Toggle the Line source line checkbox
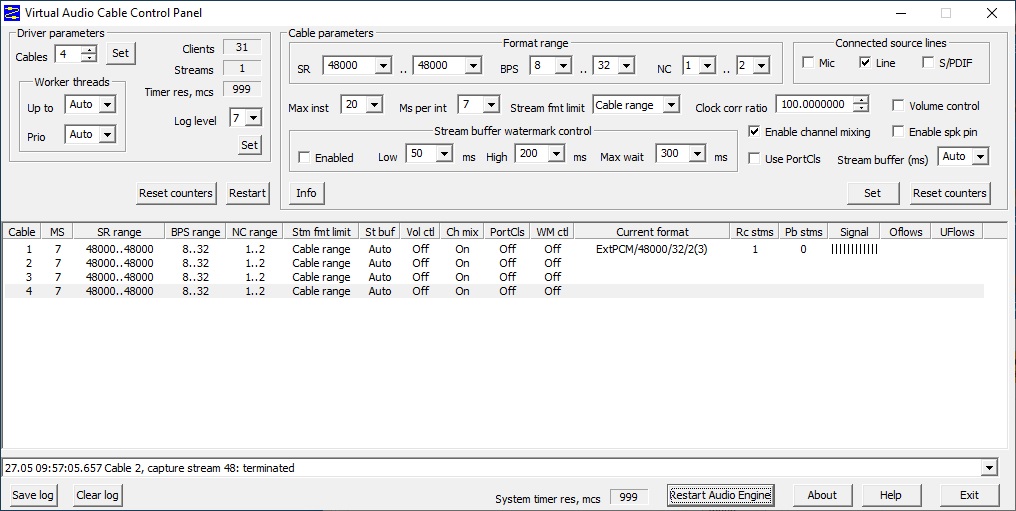This screenshot has height=511, width=1016. coord(865,63)
